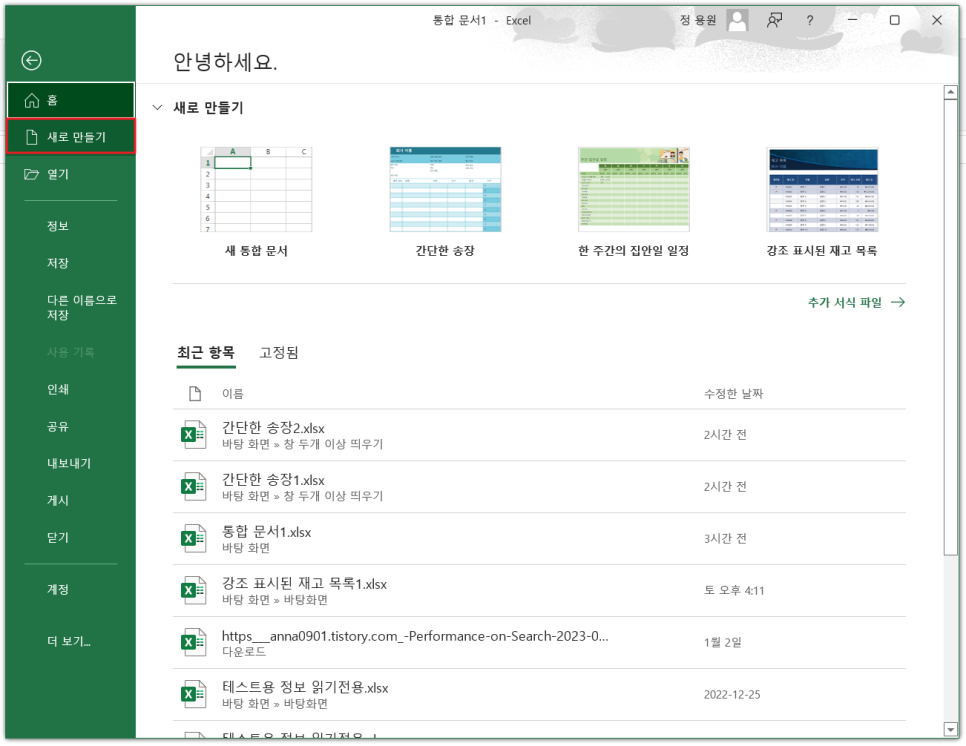The height and width of the screenshot is (746, 966).
Task: Click the Home house icon in sidebar
Action: pos(31,100)
